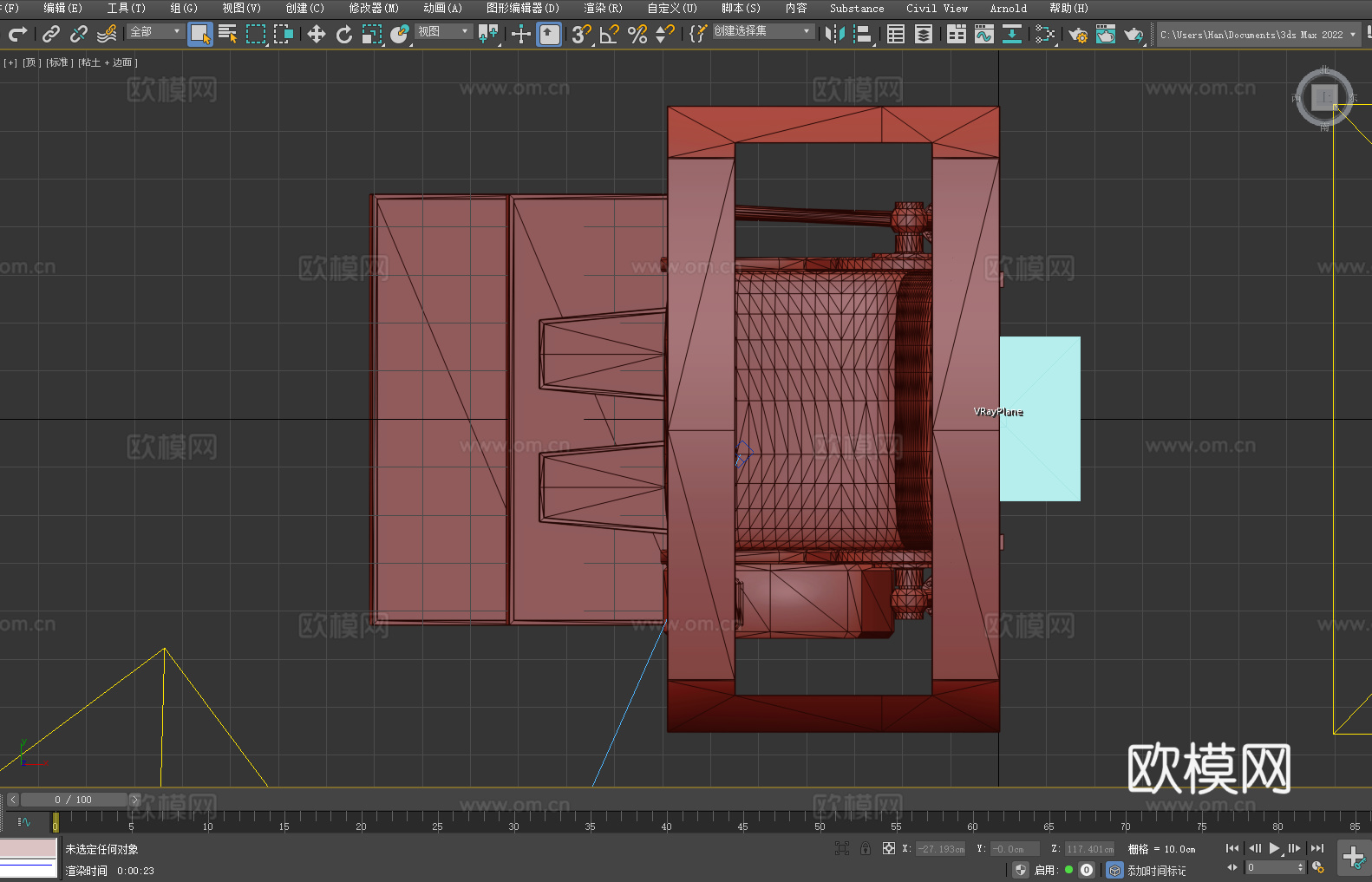
Task: Open the Schematic View icon
Action: [1012, 34]
